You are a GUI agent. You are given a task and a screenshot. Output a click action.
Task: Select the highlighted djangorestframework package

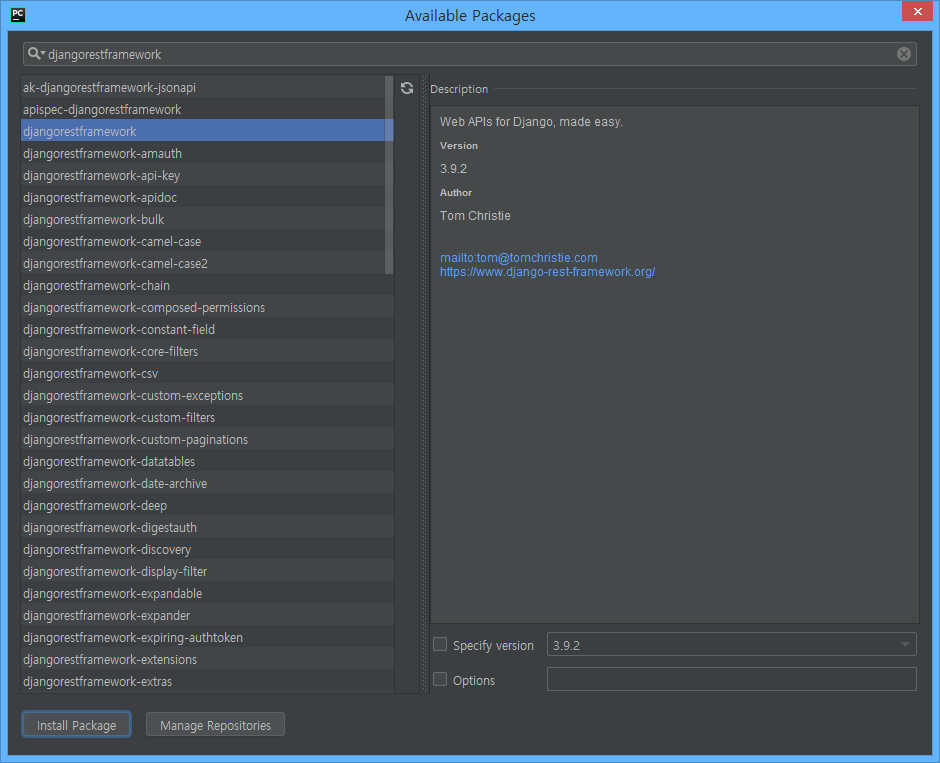pos(207,131)
